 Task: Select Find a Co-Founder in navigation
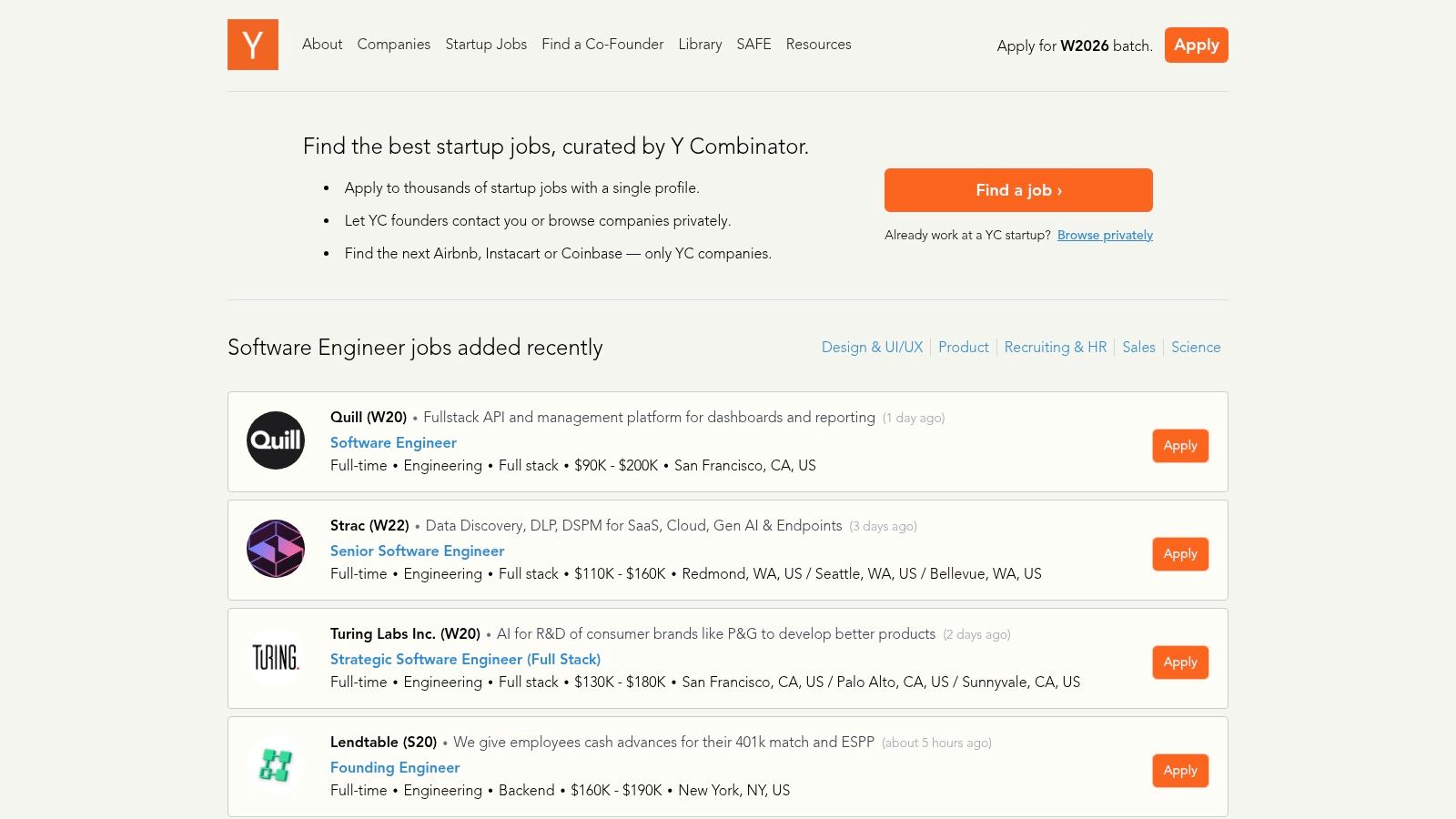(x=602, y=44)
